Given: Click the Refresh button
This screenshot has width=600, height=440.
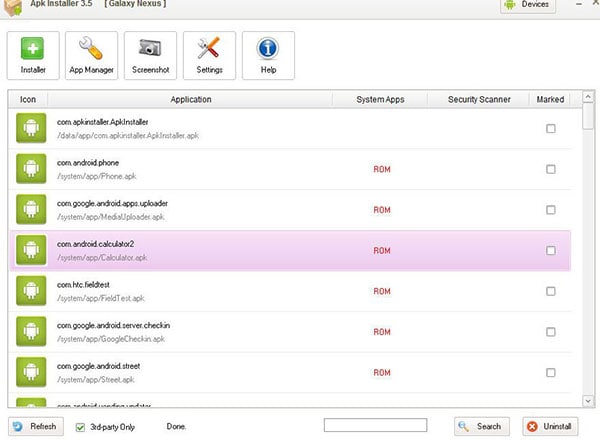Looking at the screenshot, I should click(x=36, y=426).
